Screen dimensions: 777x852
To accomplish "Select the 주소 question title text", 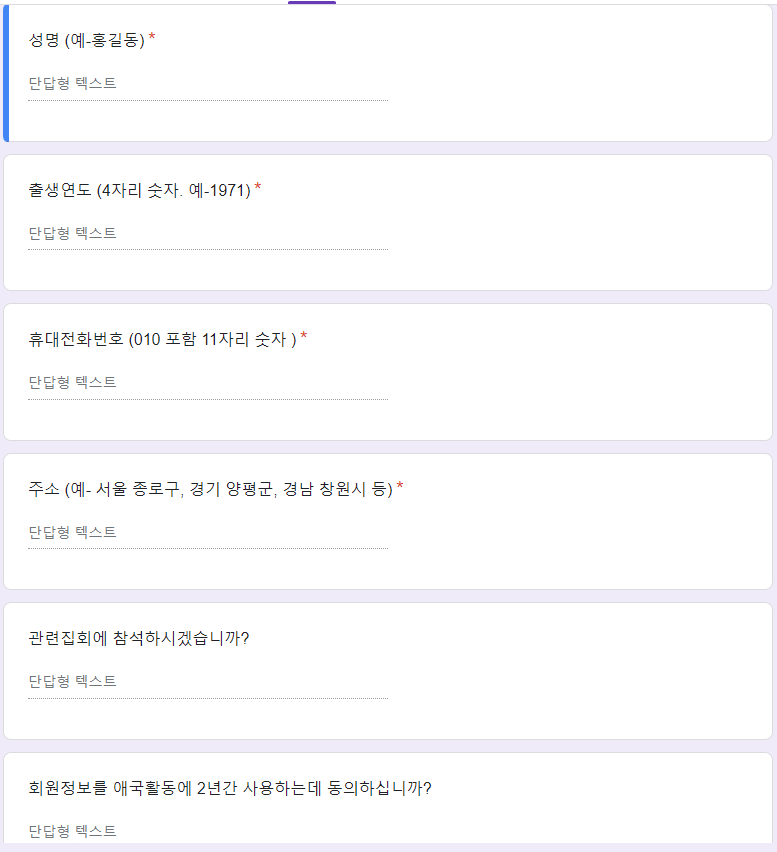I will [x=210, y=489].
